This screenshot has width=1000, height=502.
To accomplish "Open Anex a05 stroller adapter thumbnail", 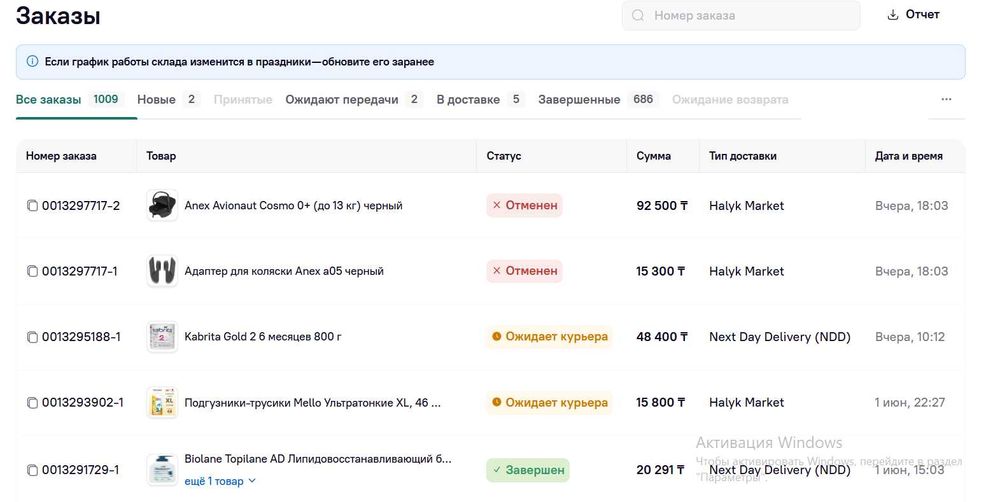I will [162, 271].
